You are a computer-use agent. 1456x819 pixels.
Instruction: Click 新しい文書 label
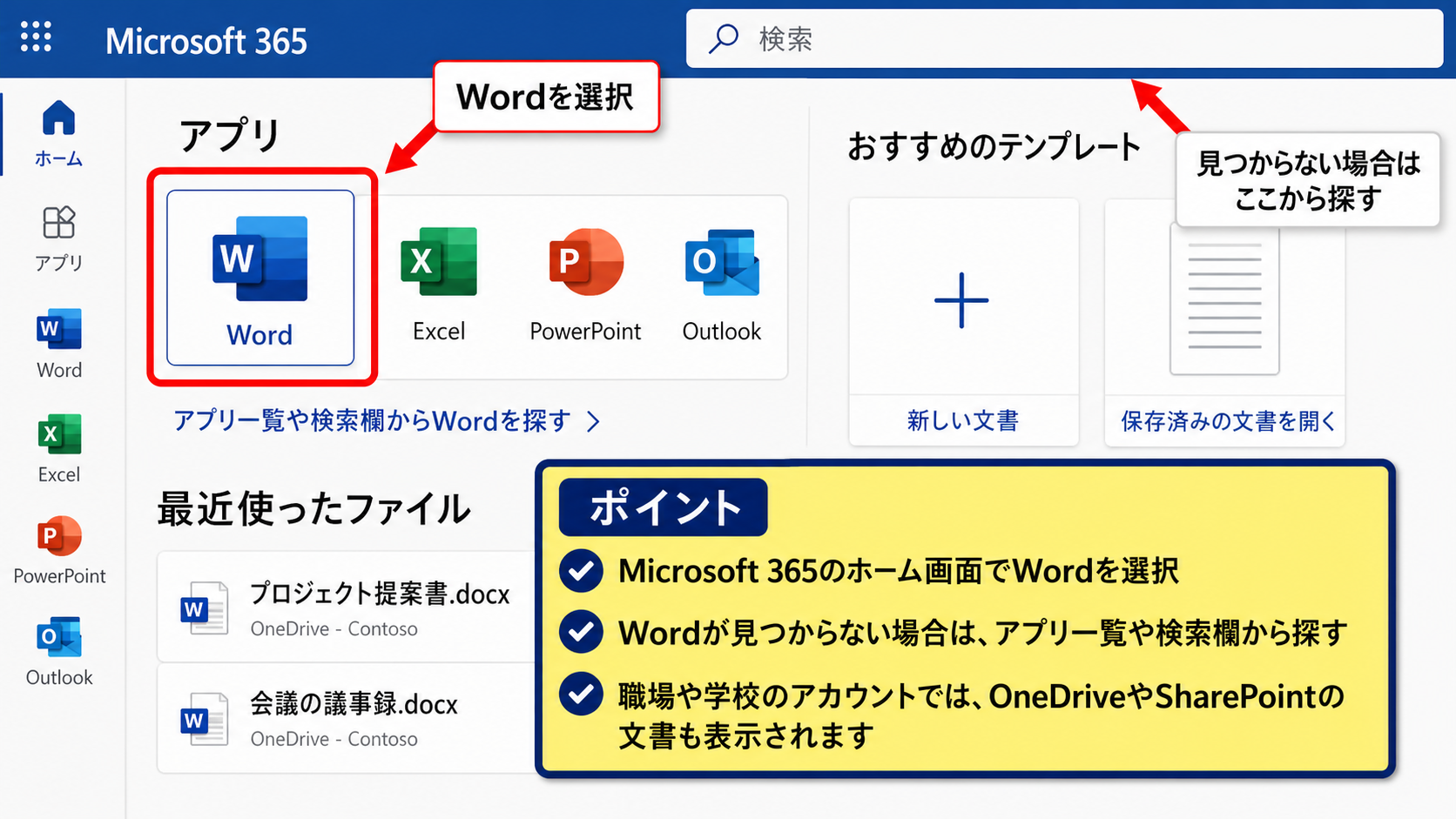[x=963, y=421]
